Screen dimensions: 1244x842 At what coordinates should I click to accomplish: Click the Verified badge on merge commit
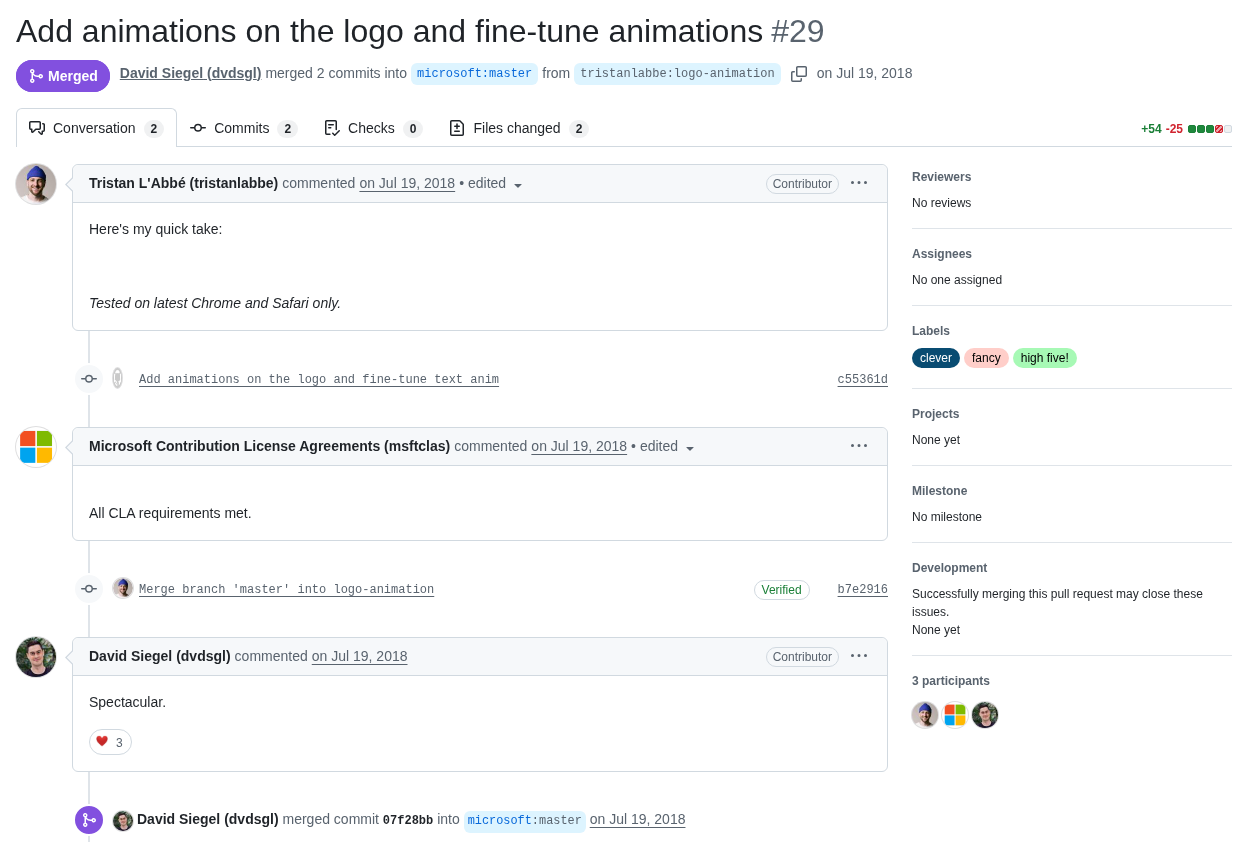(x=782, y=590)
